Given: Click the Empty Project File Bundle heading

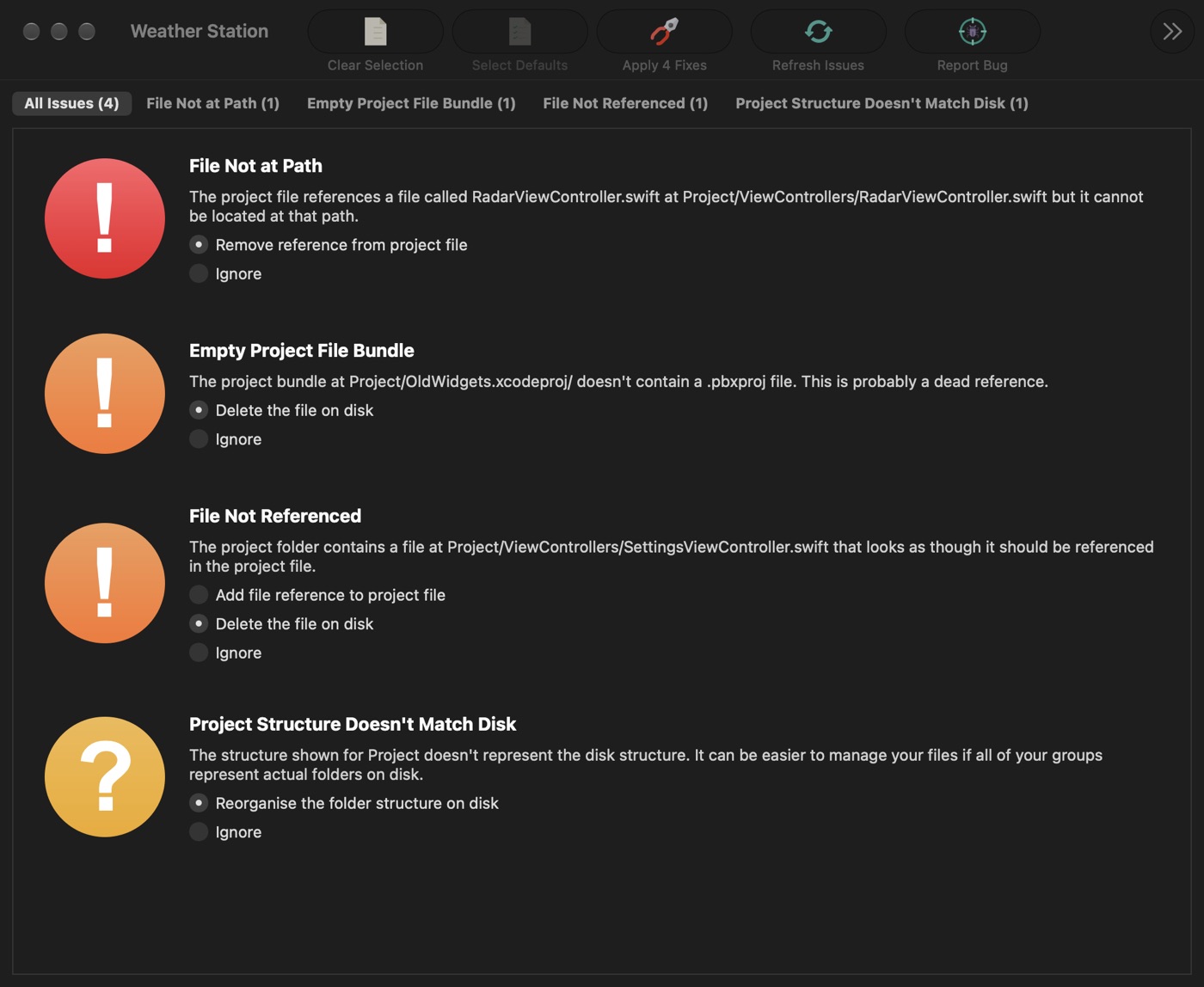Looking at the screenshot, I should [x=301, y=351].
